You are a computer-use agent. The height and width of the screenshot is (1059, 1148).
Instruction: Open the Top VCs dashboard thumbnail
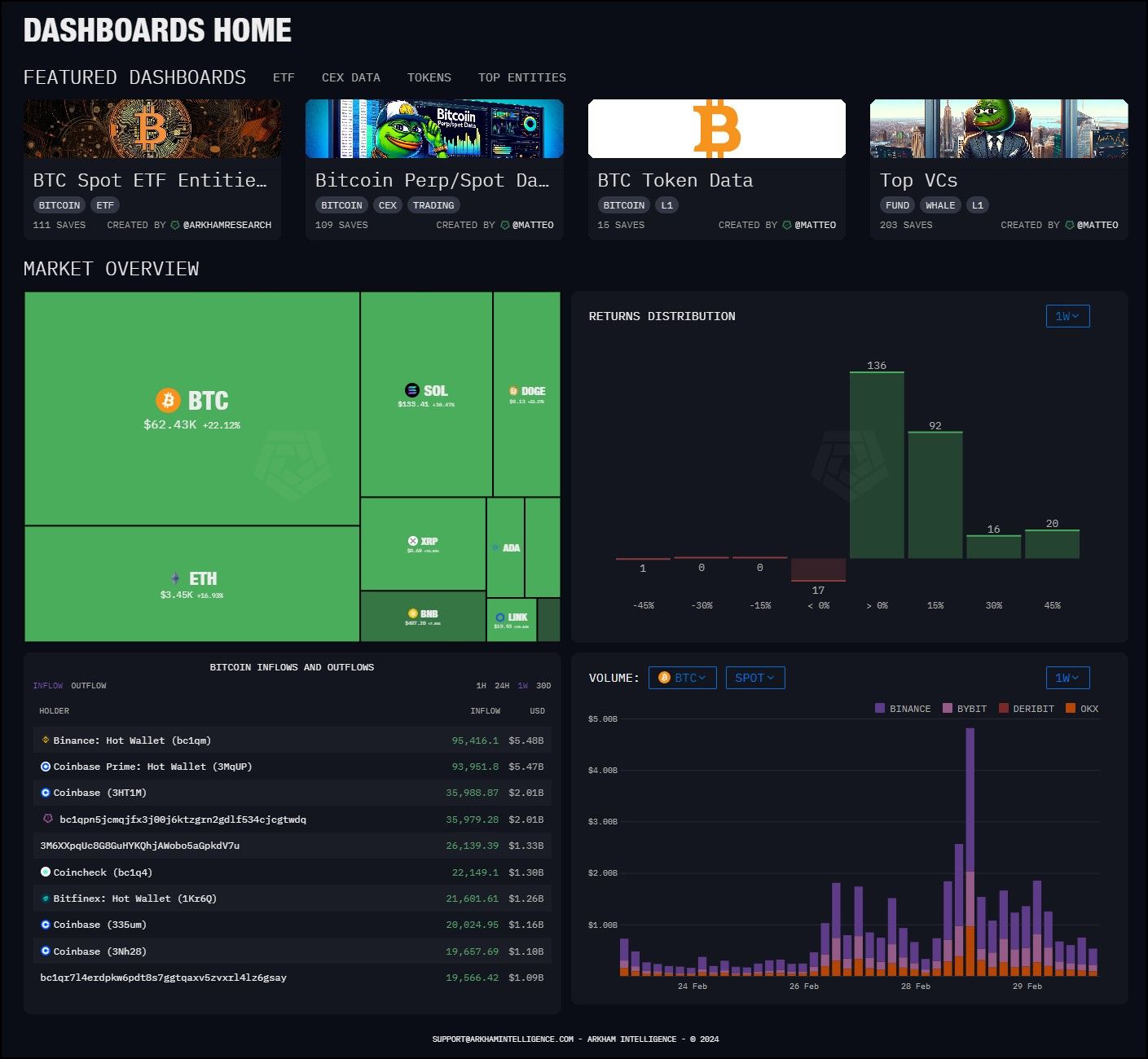999,129
